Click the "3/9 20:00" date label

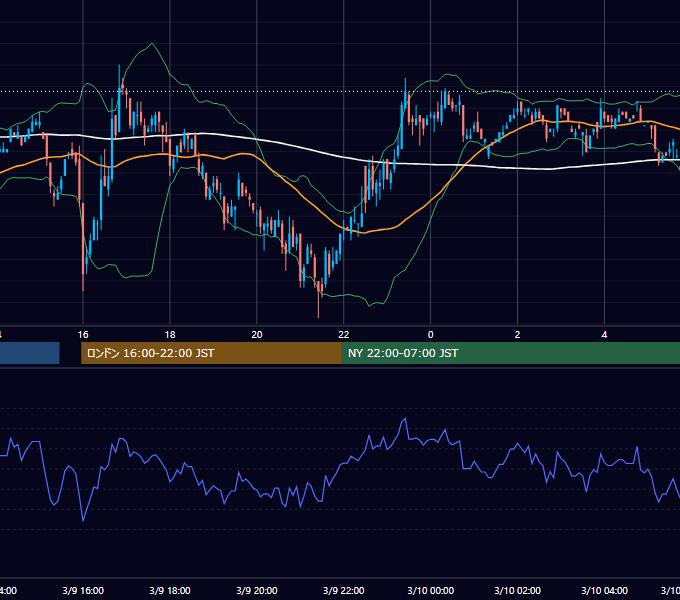257,590
